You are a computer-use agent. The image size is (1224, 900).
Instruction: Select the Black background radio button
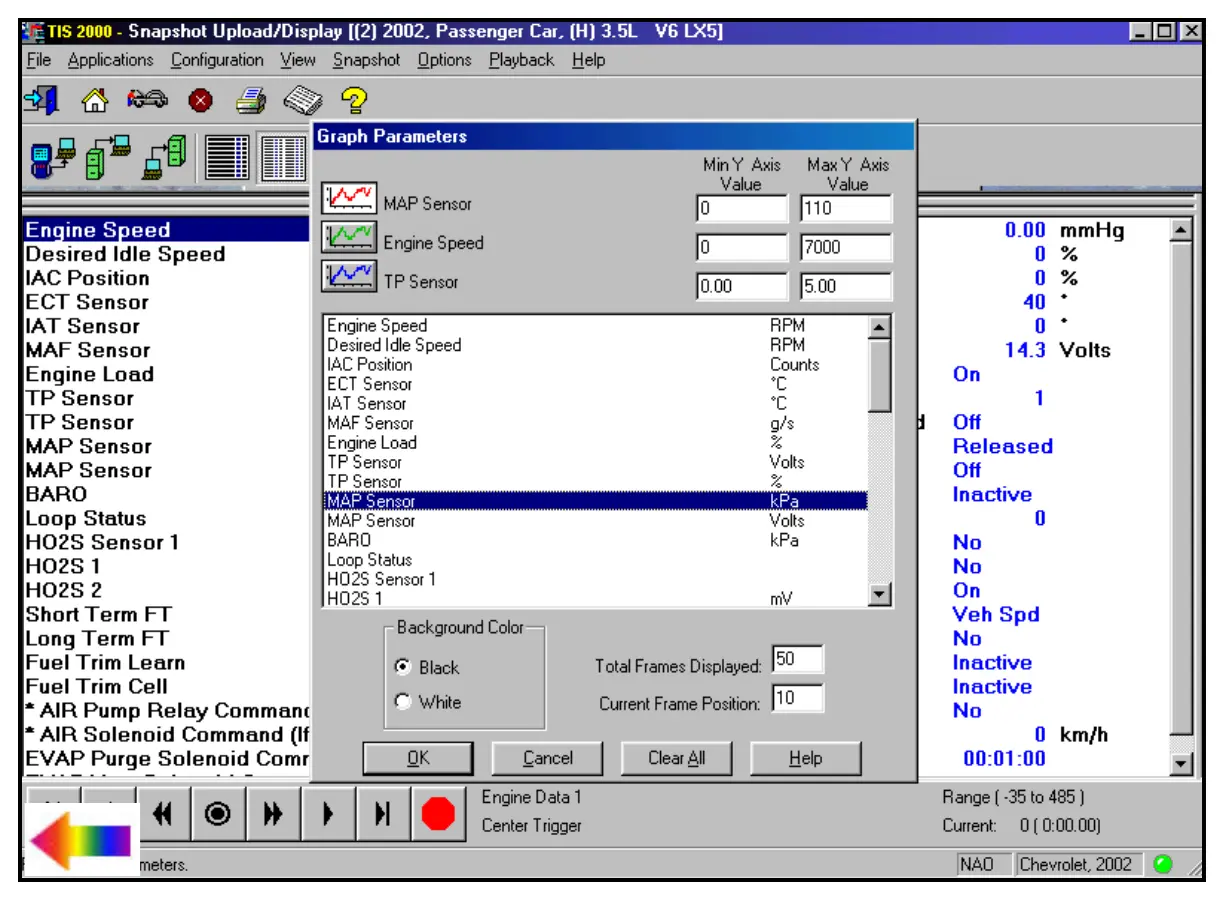point(404,667)
